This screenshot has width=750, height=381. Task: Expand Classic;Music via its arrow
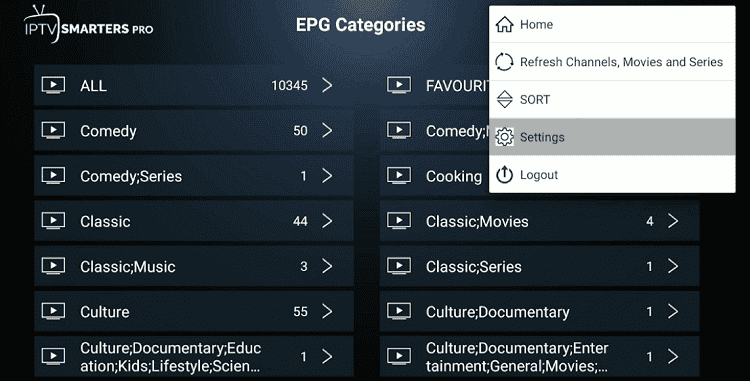coord(327,266)
